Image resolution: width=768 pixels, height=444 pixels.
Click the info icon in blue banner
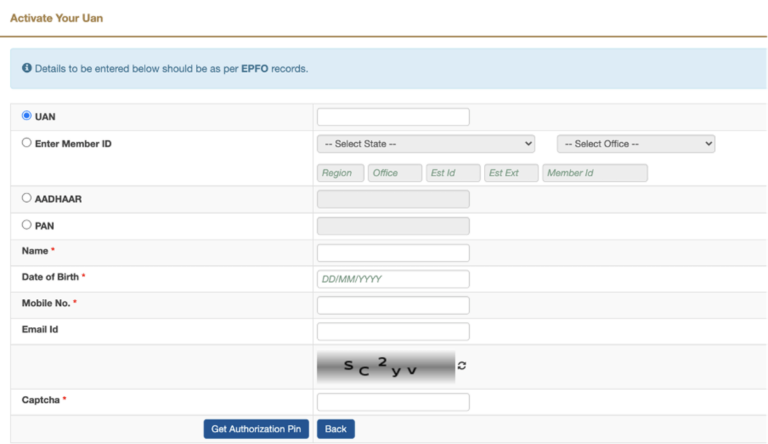27,68
